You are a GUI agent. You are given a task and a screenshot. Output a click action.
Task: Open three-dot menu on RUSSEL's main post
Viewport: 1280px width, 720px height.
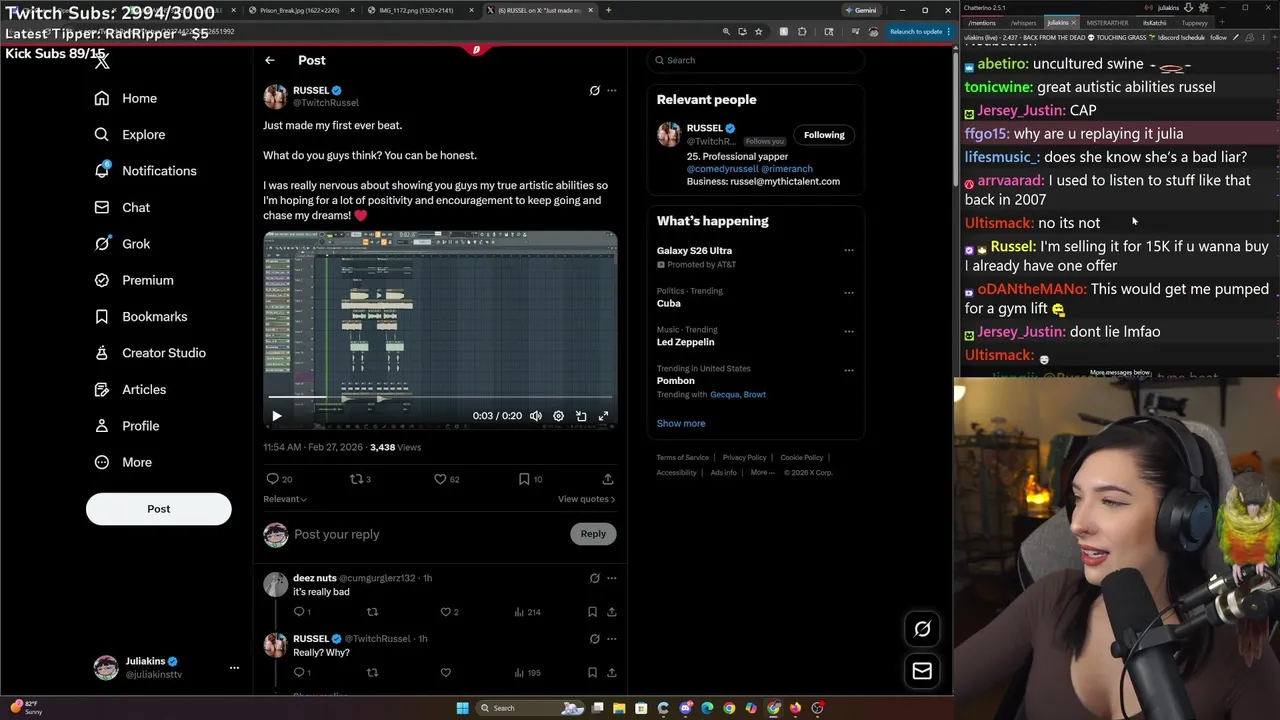click(612, 90)
